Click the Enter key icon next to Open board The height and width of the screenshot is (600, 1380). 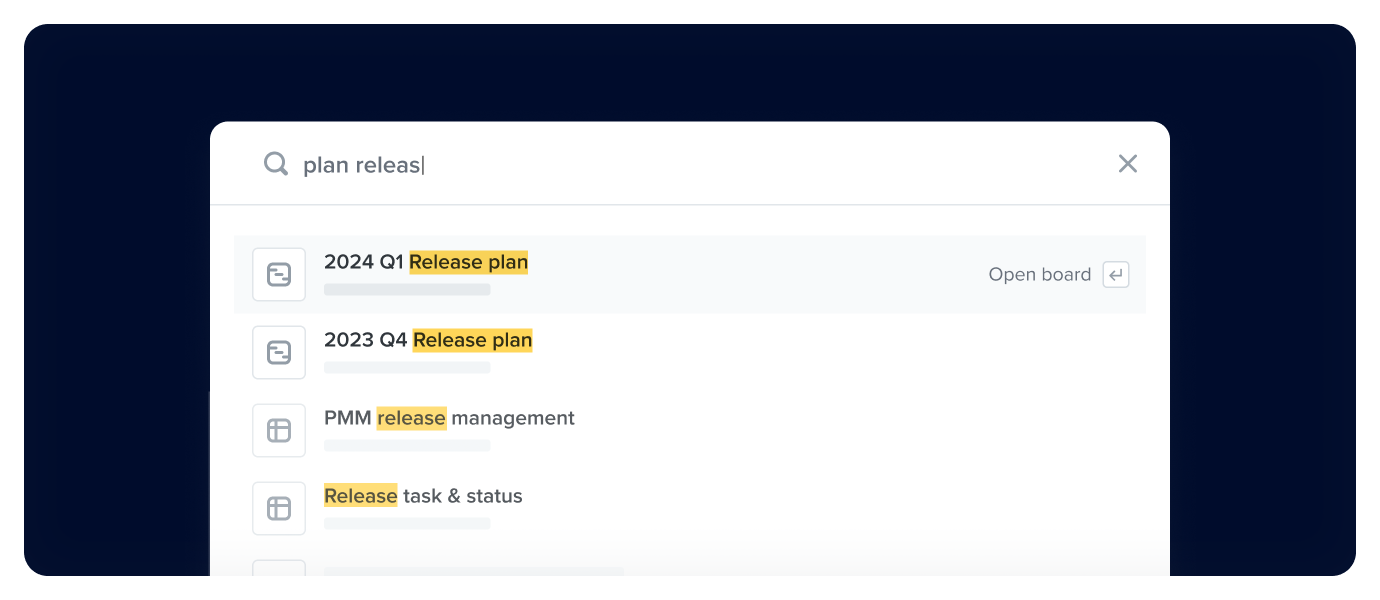[x=1116, y=274]
